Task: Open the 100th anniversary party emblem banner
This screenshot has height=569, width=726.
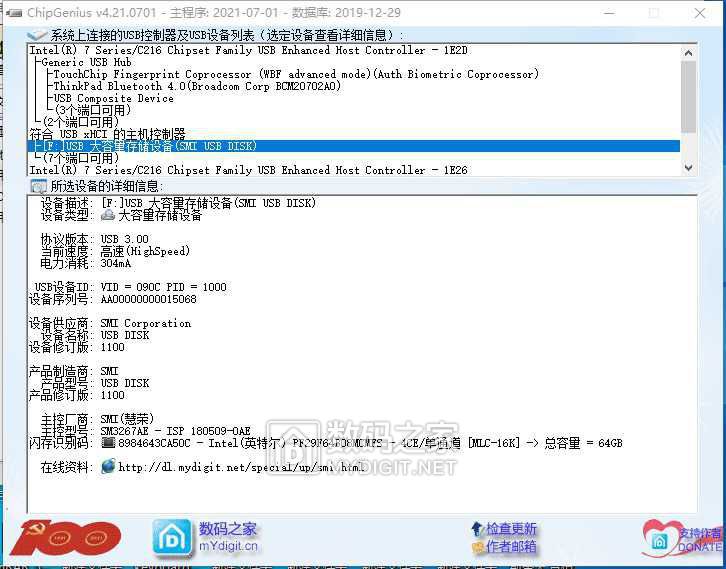Action: point(66,538)
